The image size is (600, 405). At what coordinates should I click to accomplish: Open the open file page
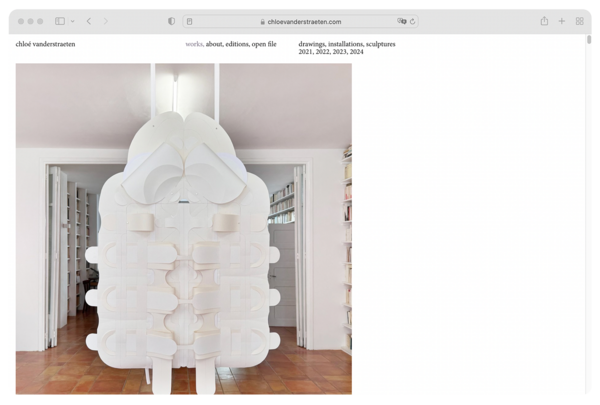pyautogui.click(x=265, y=44)
